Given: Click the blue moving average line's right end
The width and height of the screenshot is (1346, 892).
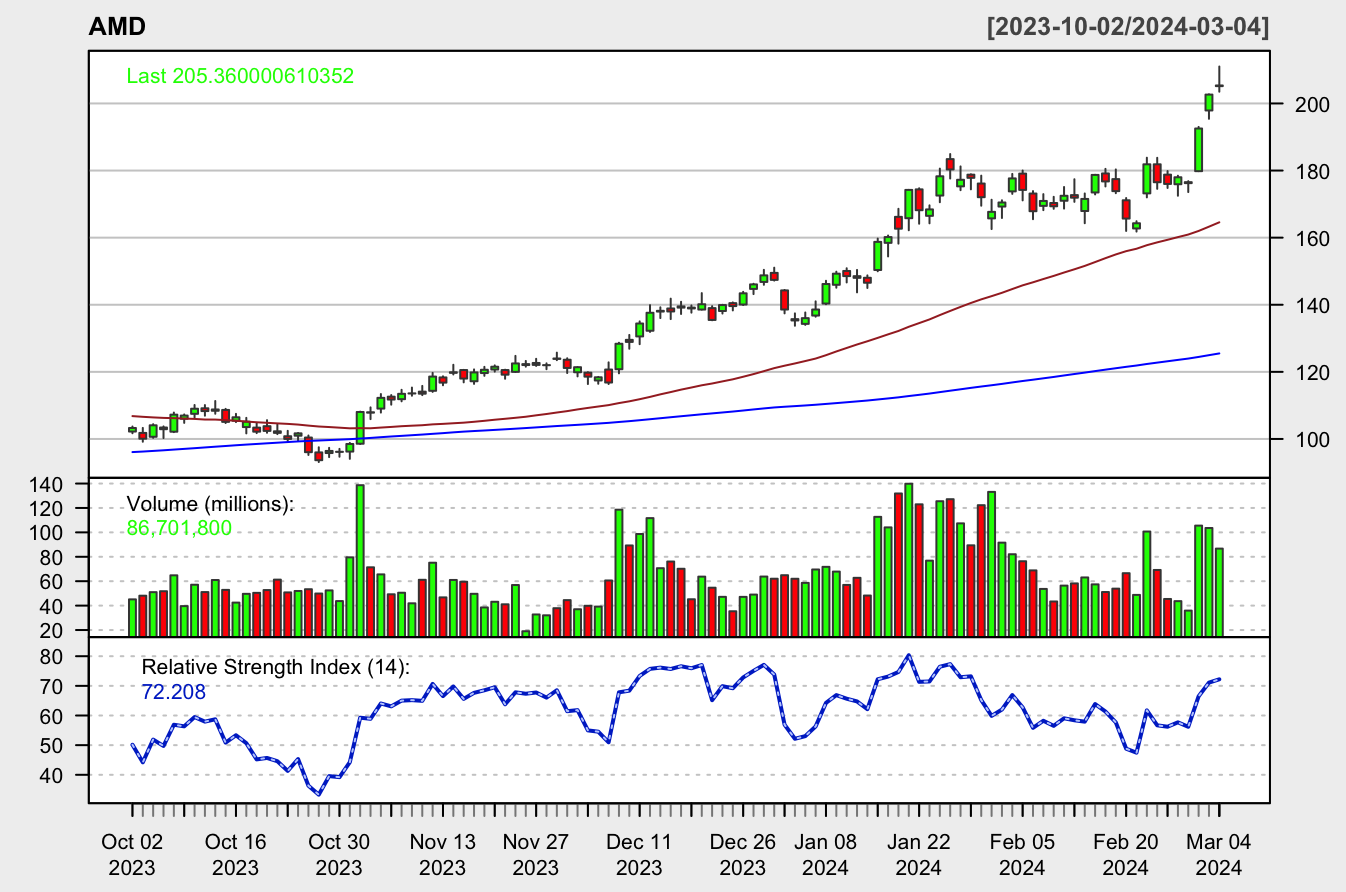Looking at the screenshot, I should (x=1218, y=353).
